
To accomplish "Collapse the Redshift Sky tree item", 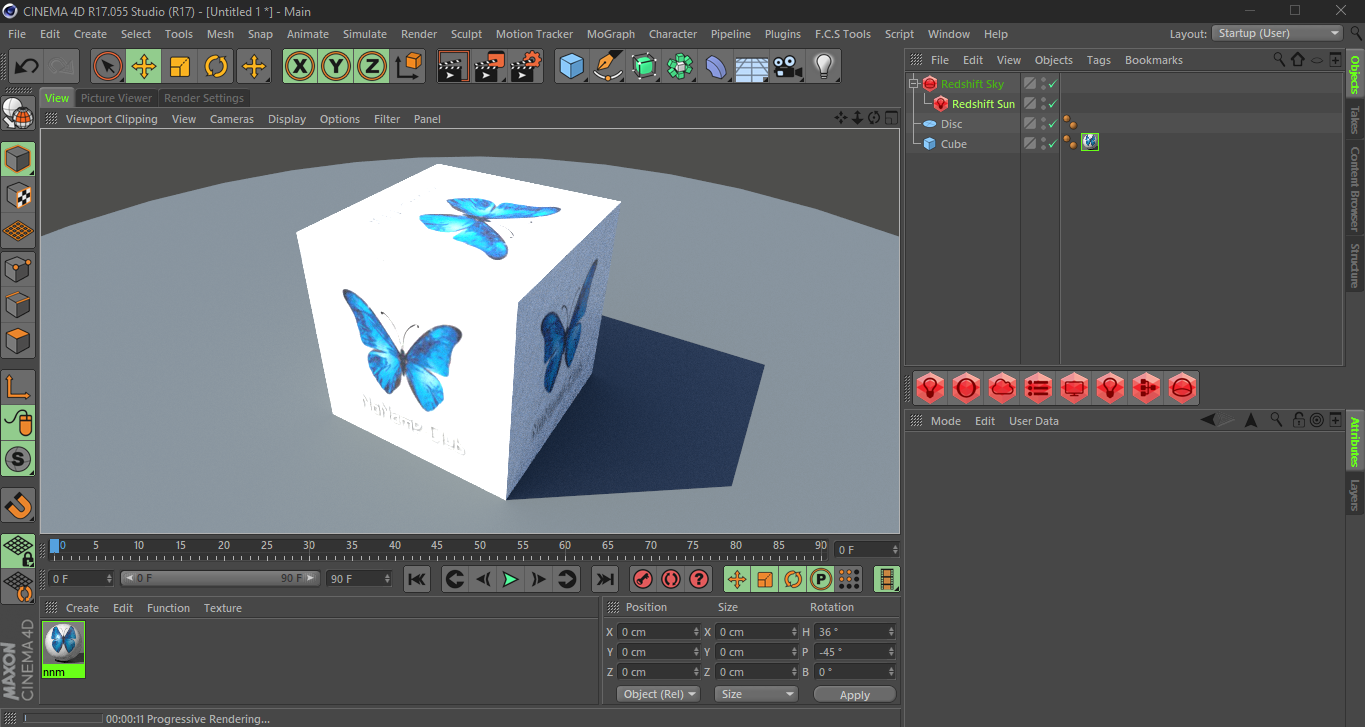I will [x=913, y=84].
